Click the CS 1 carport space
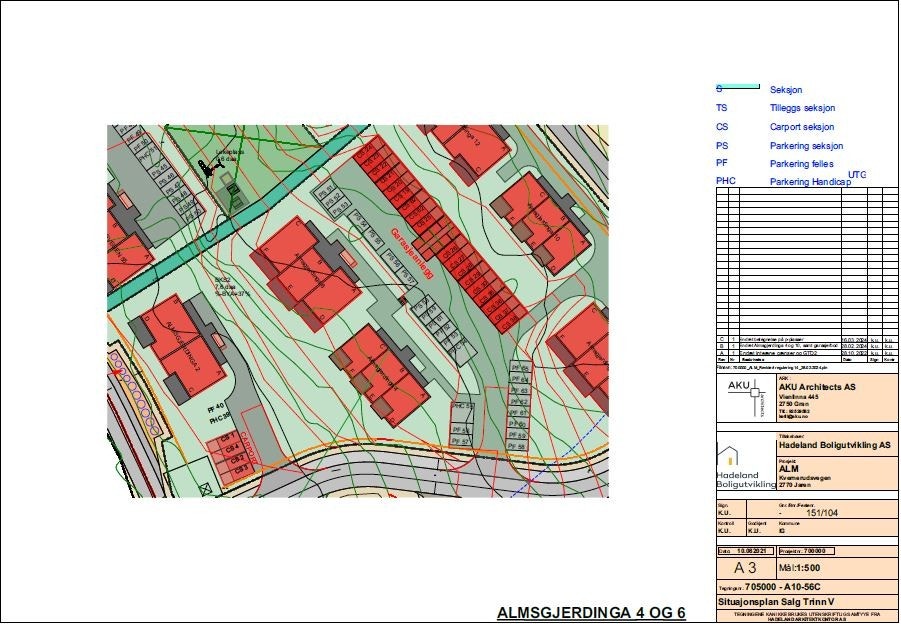901x624 pixels. [x=229, y=437]
